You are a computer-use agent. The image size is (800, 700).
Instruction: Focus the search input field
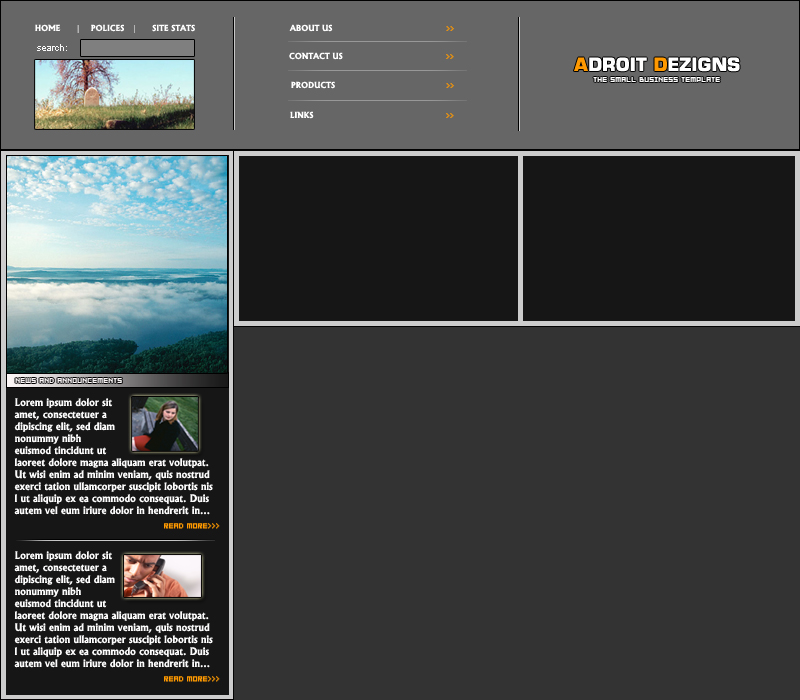(x=137, y=48)
